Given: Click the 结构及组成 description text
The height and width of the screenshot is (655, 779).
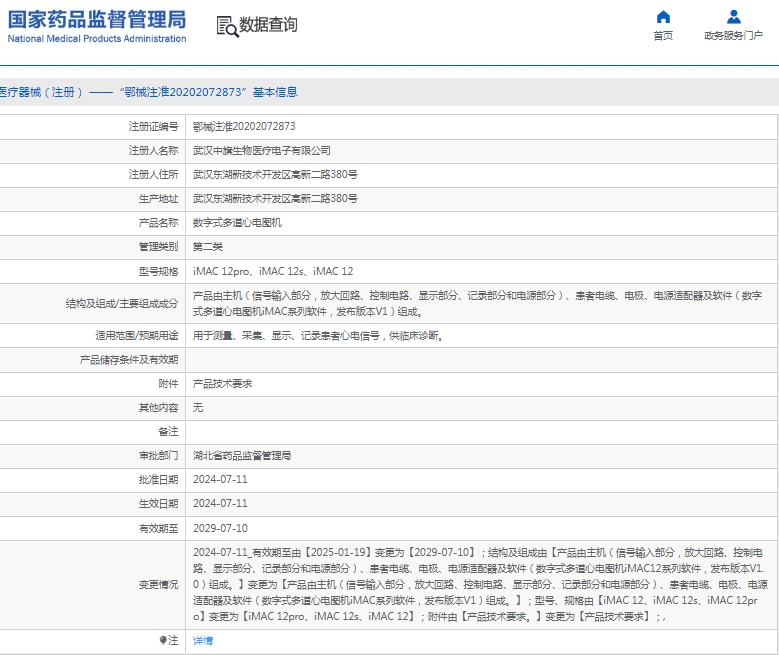Looking at the screenshot, I should click(x=477, y=304).
